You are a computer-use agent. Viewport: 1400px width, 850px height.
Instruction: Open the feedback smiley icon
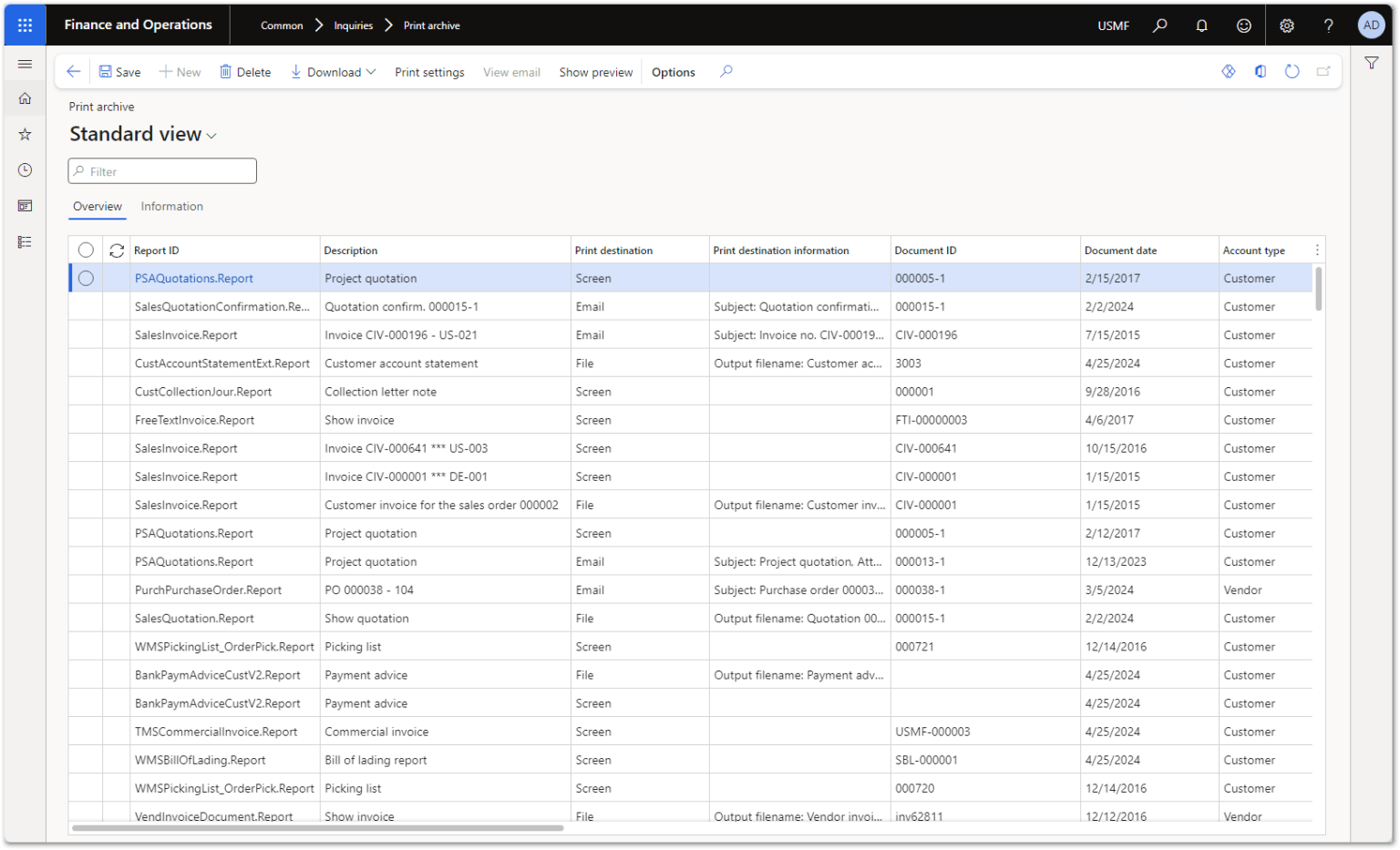click(1243, 26)
